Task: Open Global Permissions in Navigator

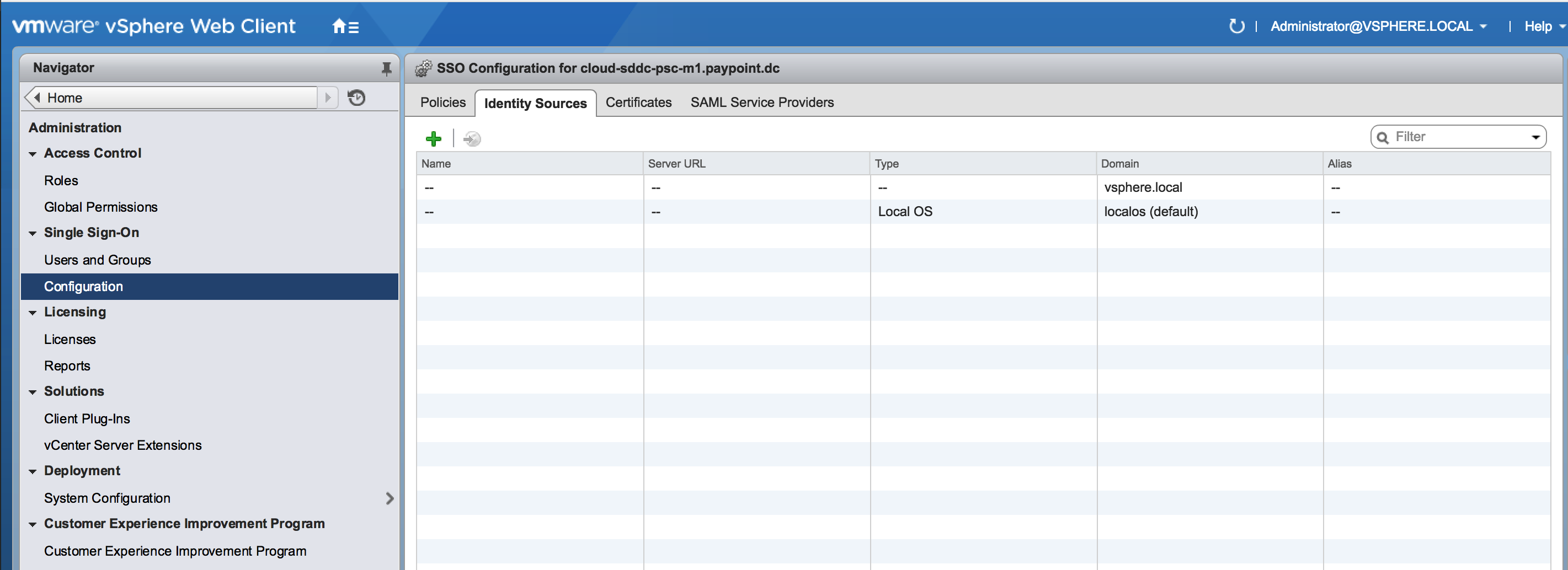Action: coord(100,207)
